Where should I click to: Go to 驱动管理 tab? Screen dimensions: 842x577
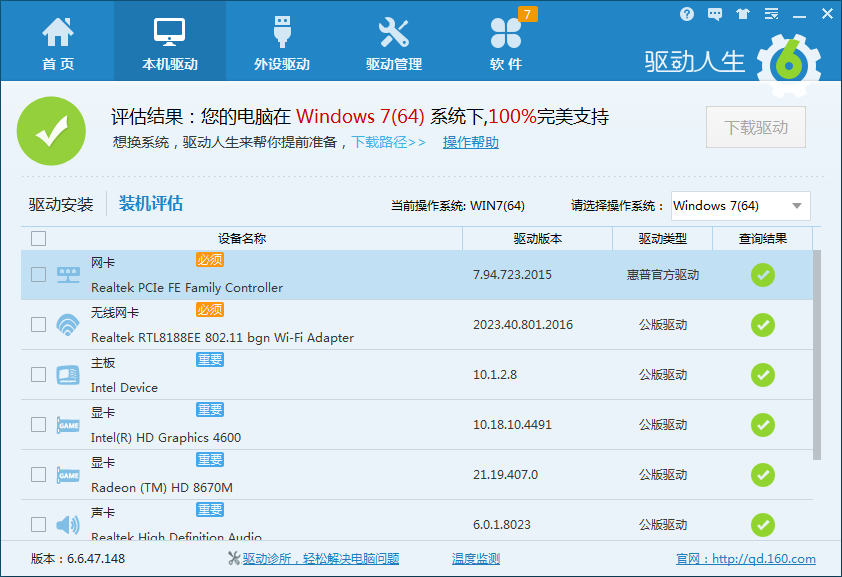[394, 43]
